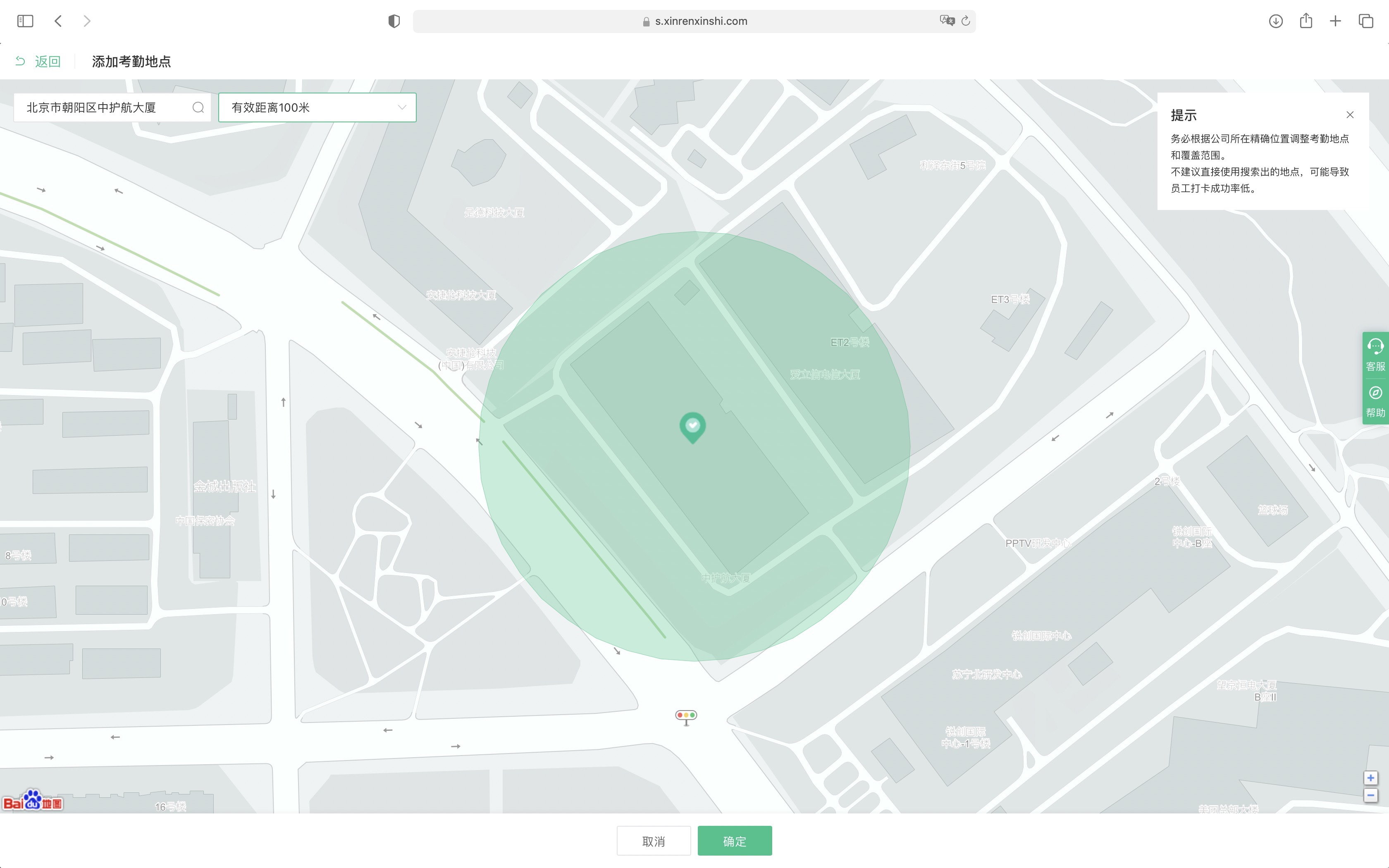
Task: Click the 取消 cancel button
Action: point(653,841)
